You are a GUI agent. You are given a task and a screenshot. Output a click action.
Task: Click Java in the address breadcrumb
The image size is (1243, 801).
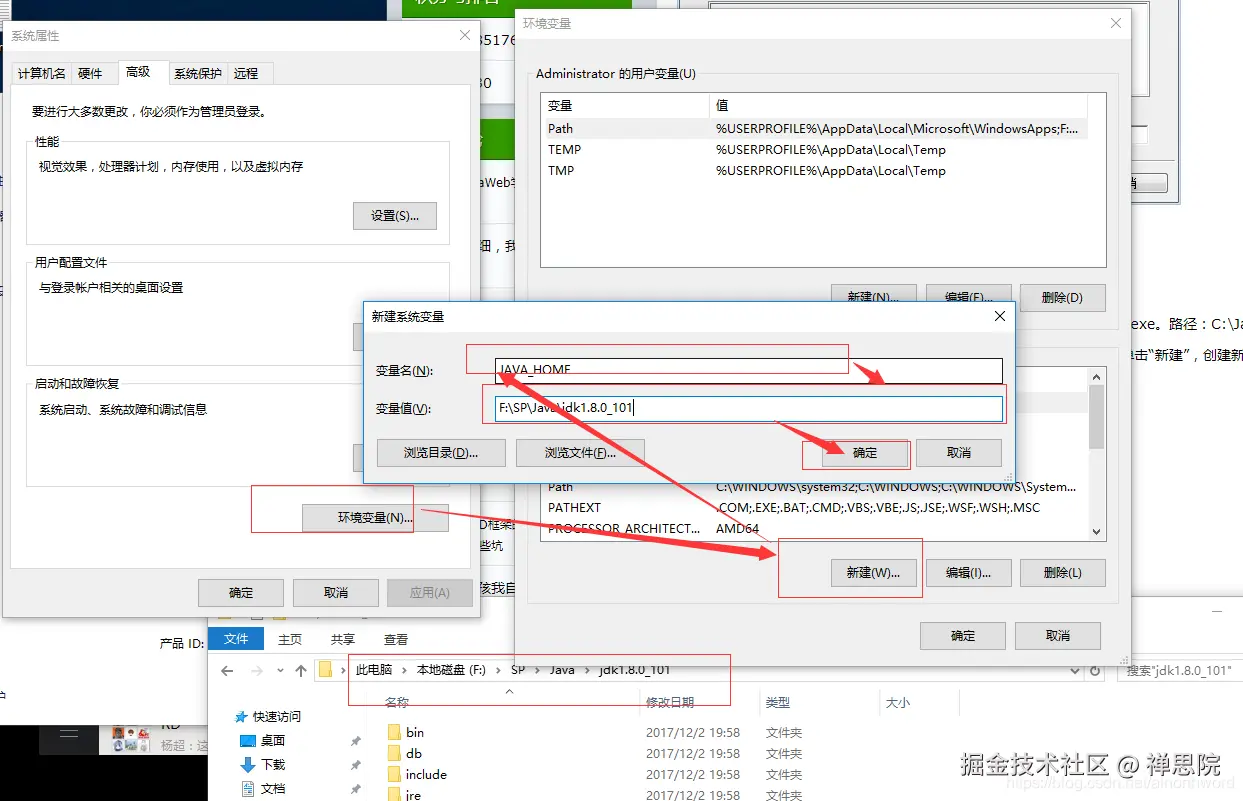[562, 670]
